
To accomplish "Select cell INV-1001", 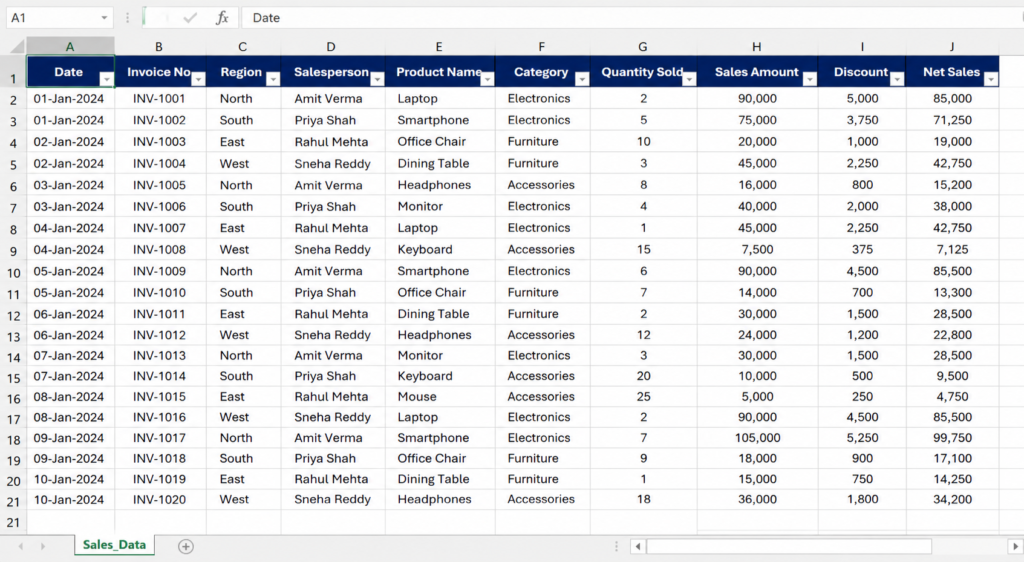I will coord(160,99).
